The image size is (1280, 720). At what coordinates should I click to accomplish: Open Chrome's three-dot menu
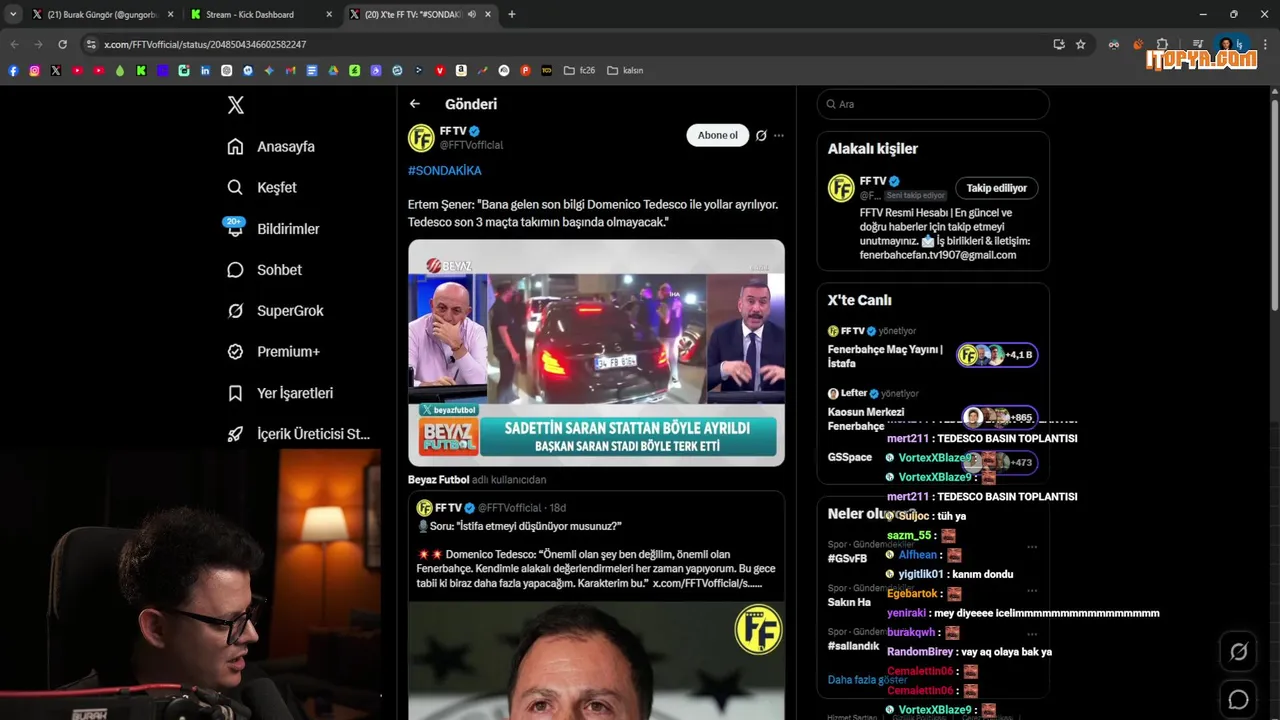(x=1265, y=44)
